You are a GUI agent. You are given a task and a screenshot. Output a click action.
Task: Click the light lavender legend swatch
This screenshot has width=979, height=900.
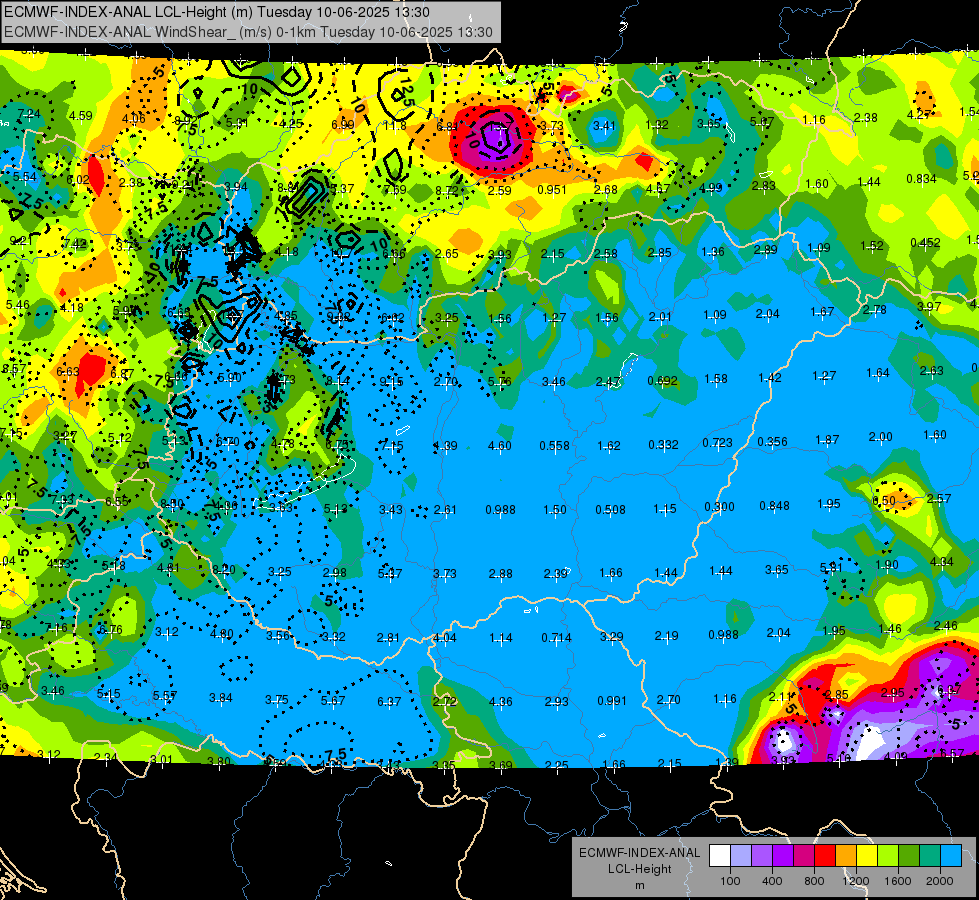click(x=741, y=856)
